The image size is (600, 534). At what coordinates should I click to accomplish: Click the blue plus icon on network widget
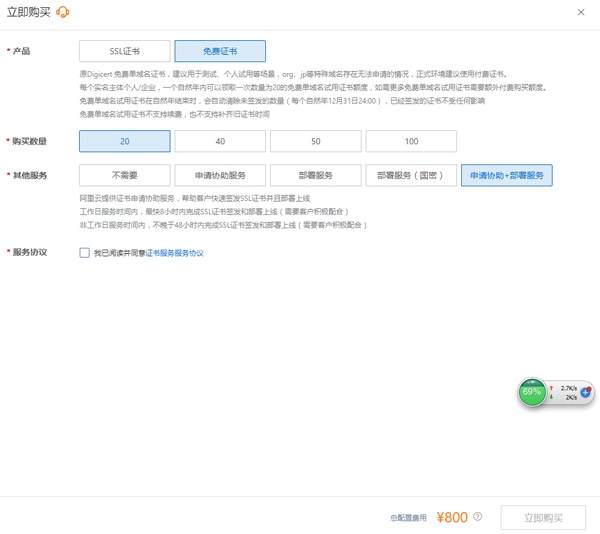click(x=585, y=392)
